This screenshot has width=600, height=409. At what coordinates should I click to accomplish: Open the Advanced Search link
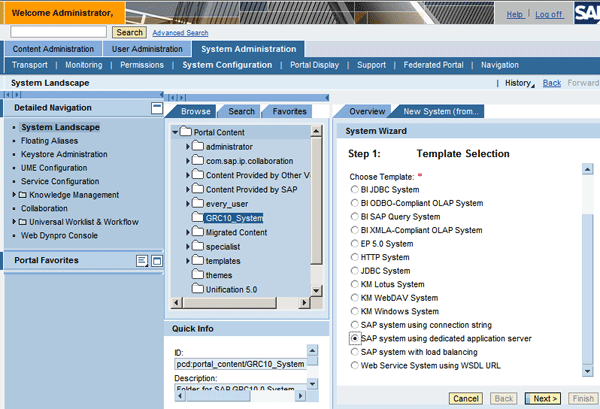(180, 33)
